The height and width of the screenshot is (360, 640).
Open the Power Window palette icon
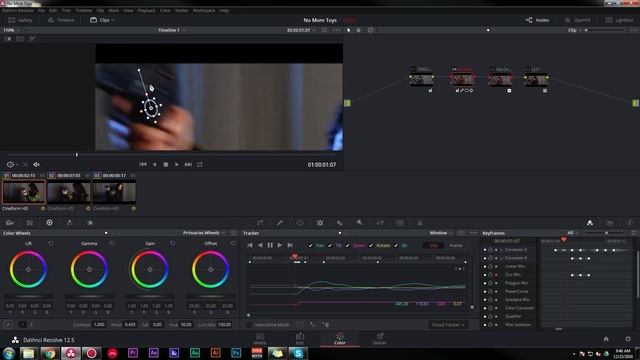[x=300, y=223]
